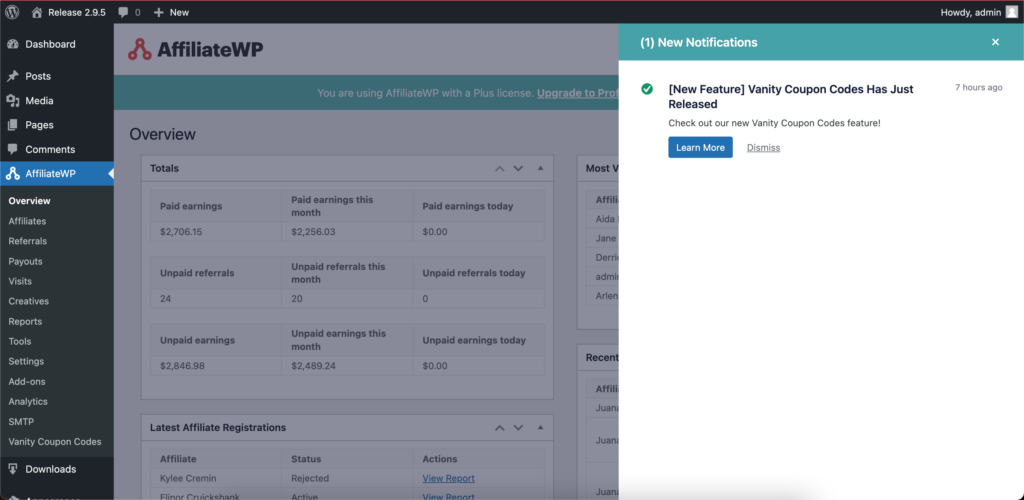
Task: Click the AffiliateWP sidebar menu icon
Action: point(12,174)
